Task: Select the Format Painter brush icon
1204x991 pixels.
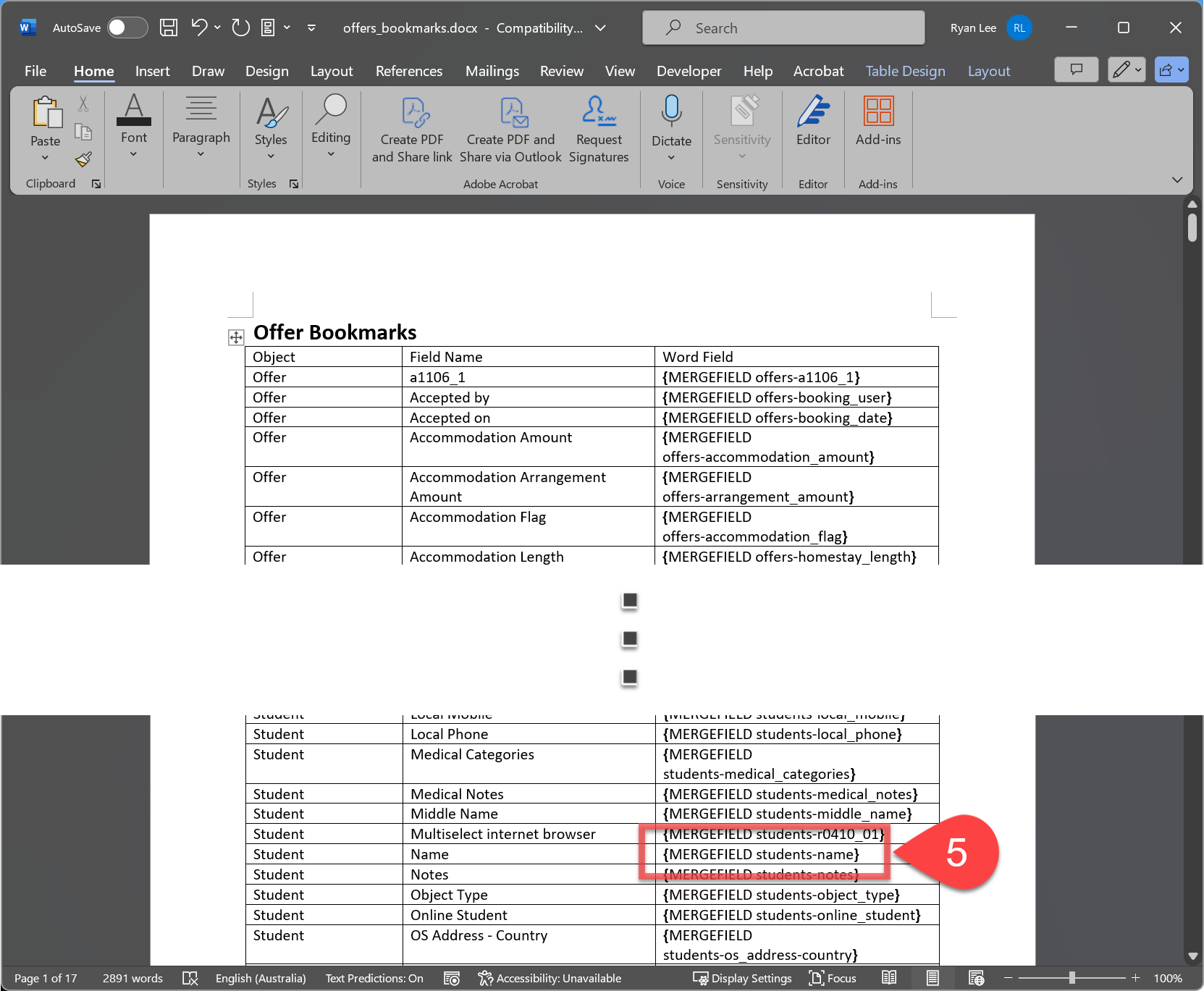Action: click(83, 159)
